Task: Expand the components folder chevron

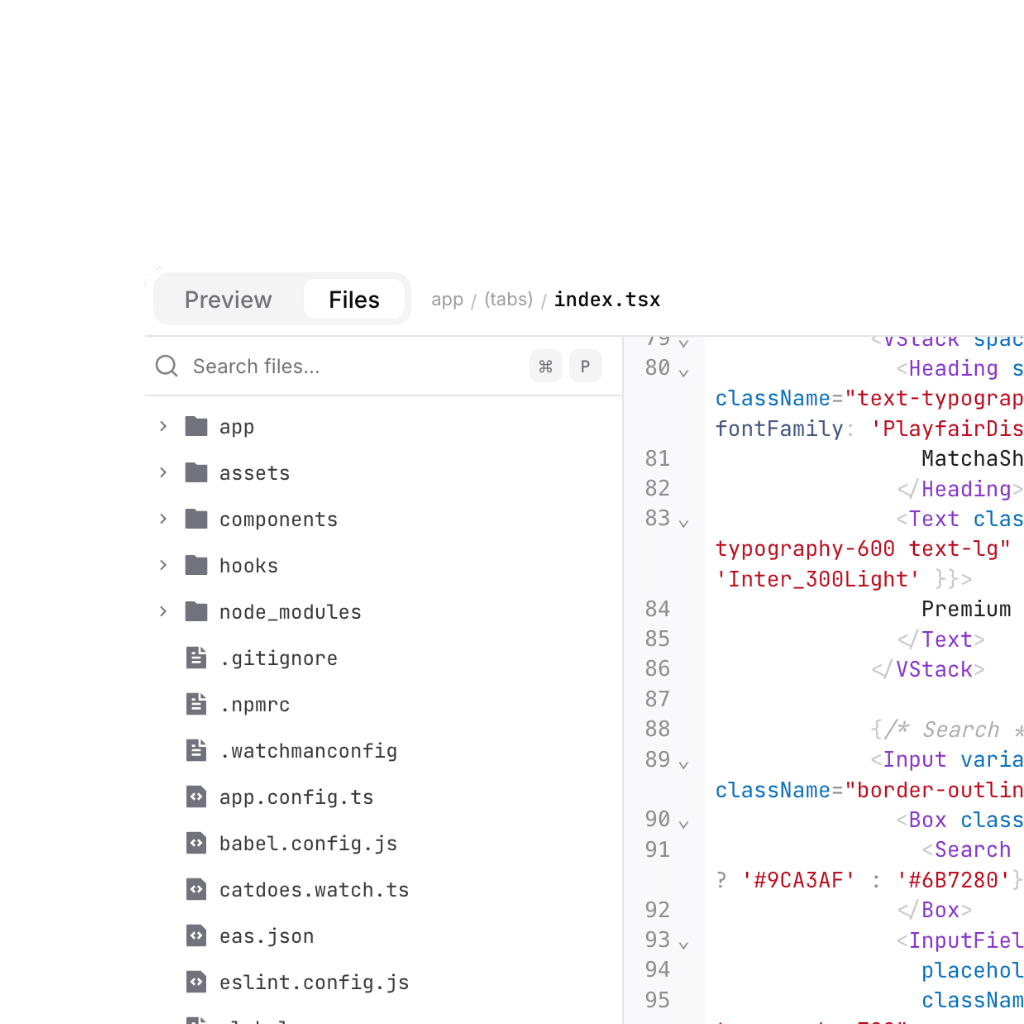Action: point(163,519)
